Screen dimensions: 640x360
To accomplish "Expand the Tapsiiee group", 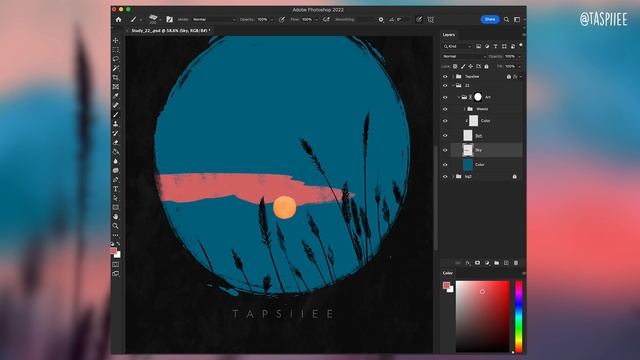I will (453, 76).
